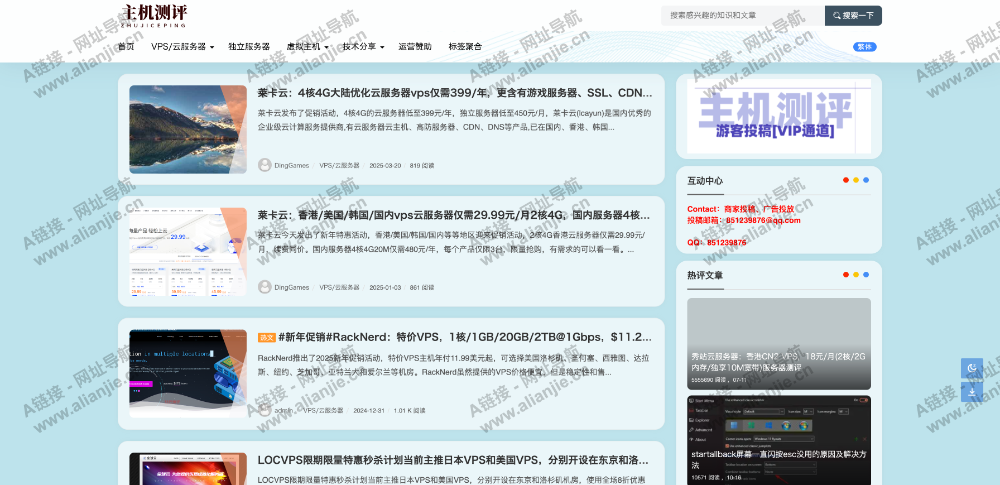Open 独立服务器 navigation item
The height and width of the screenshot is (485, 1000).
pos(249,47)
